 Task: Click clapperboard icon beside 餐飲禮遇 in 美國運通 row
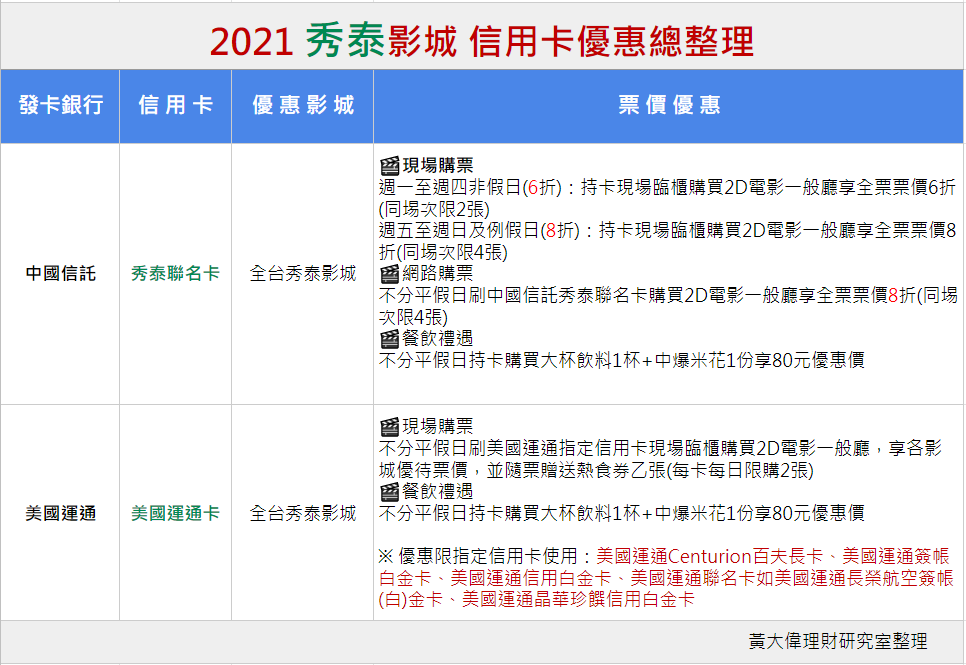pos(389,492)
